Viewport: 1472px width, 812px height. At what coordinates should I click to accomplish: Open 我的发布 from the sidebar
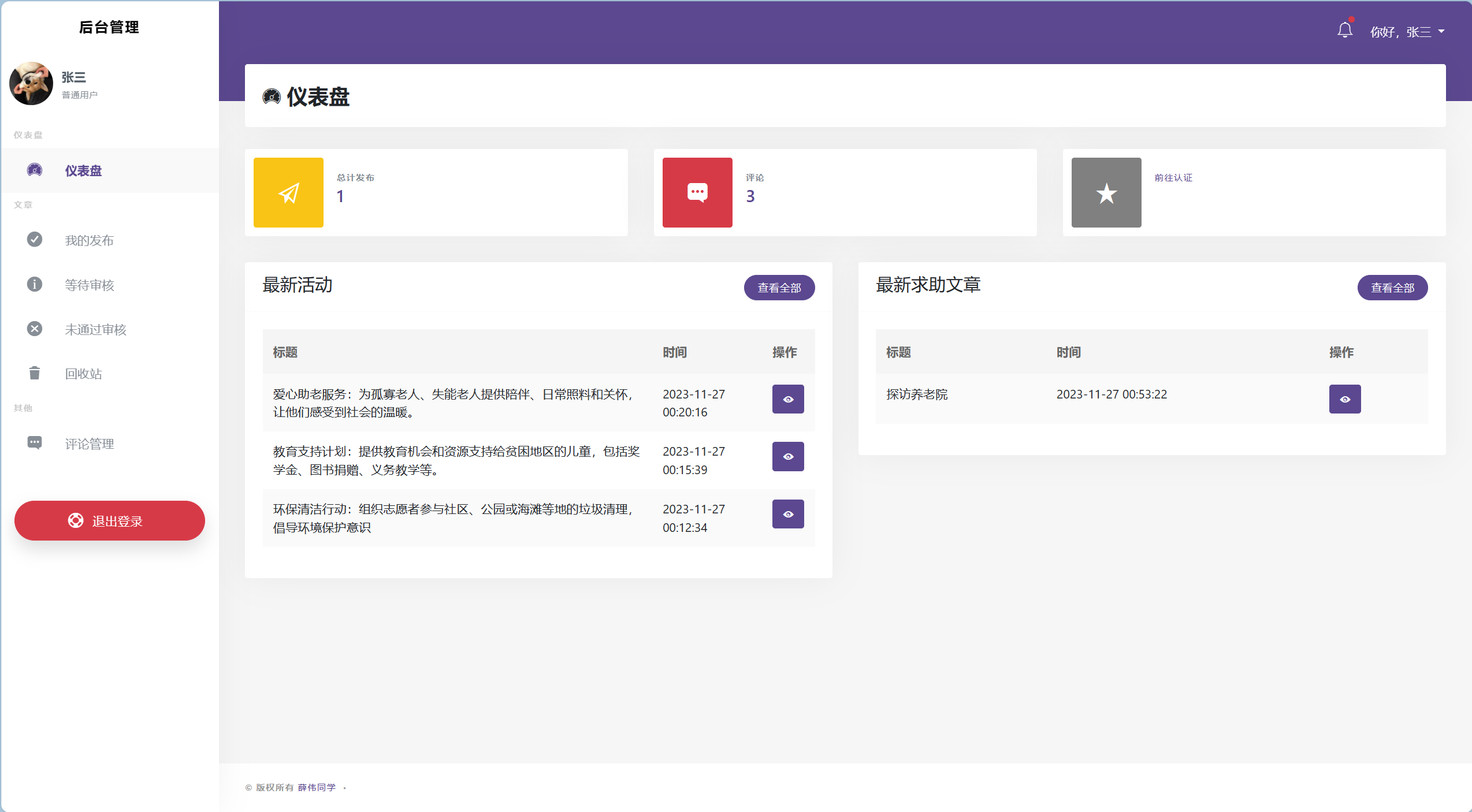(x=88, y=240)
